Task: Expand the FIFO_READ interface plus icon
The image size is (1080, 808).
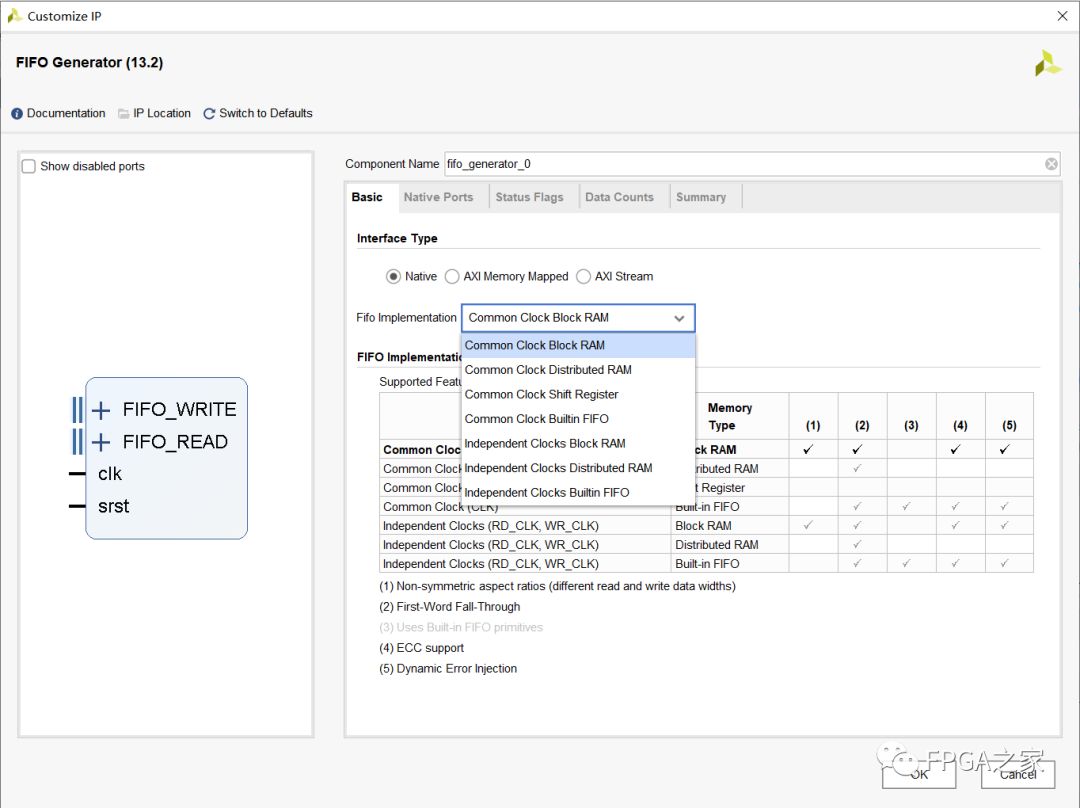Action: (x=101, y=442)
